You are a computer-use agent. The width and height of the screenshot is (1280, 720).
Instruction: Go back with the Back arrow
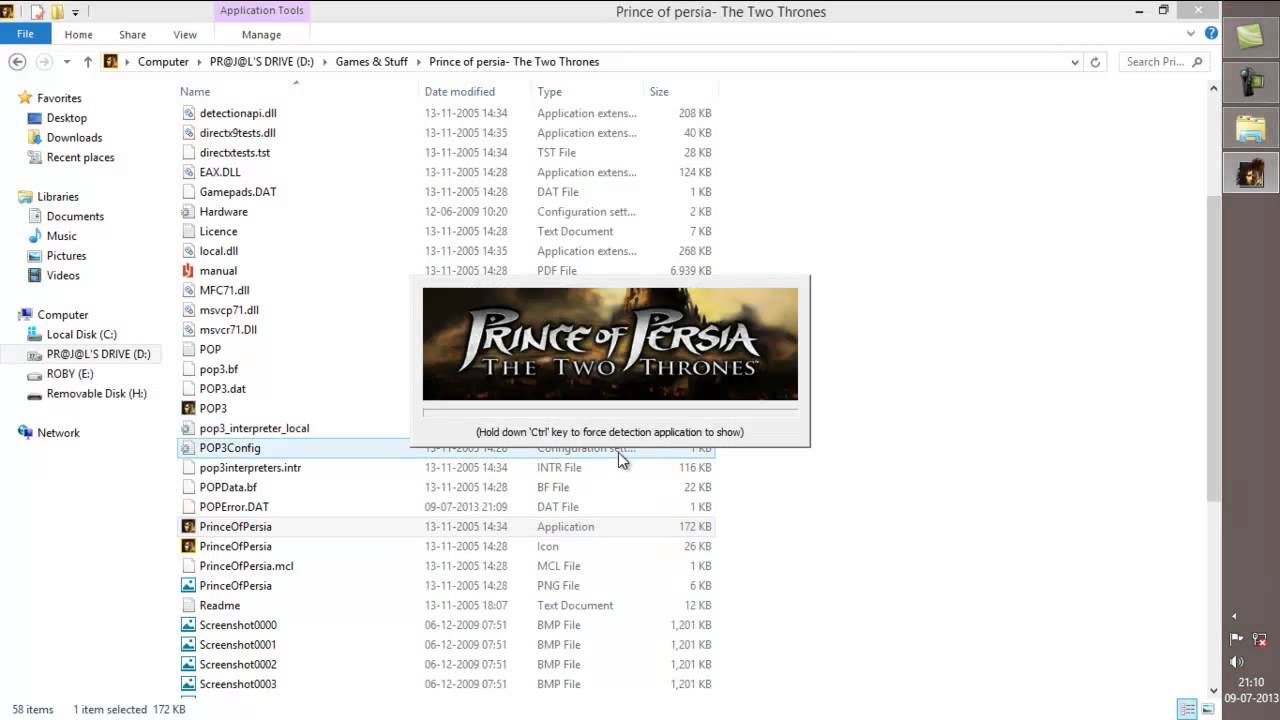17,61
